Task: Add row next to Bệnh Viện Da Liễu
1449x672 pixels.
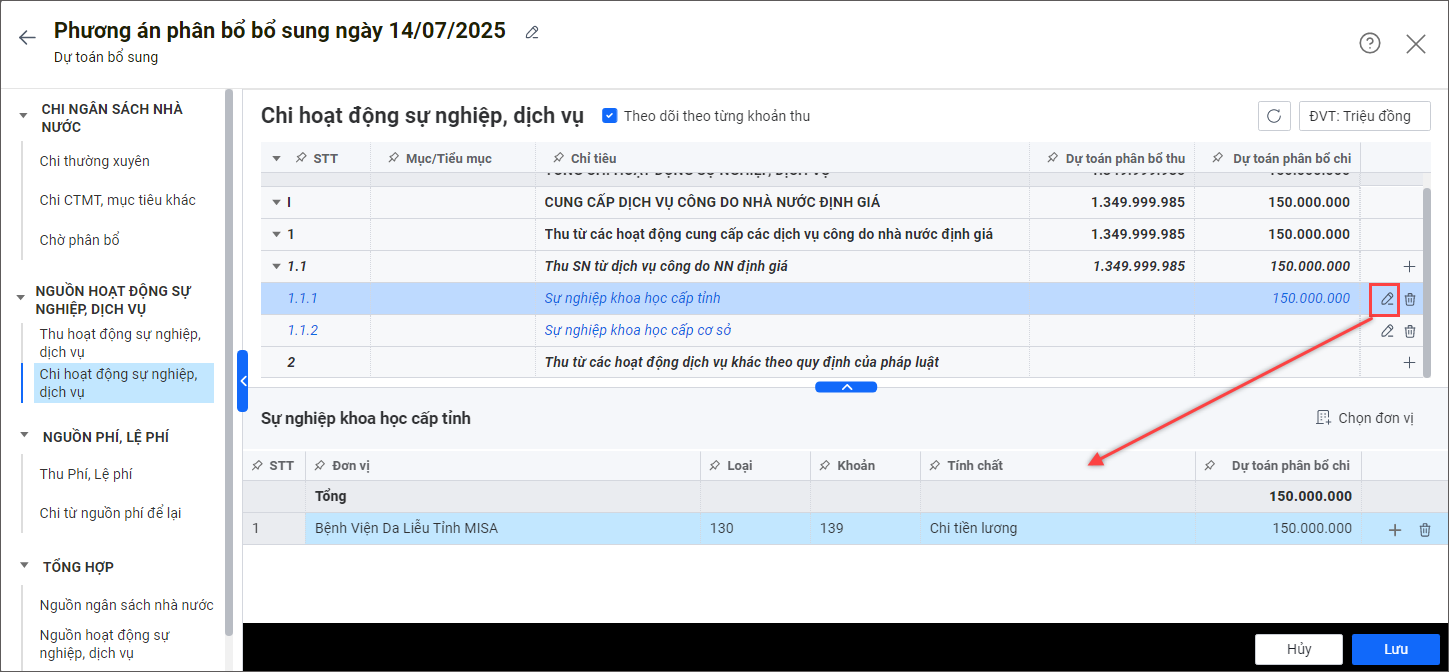Action: pyautogui.click(x=1395, y=530)
